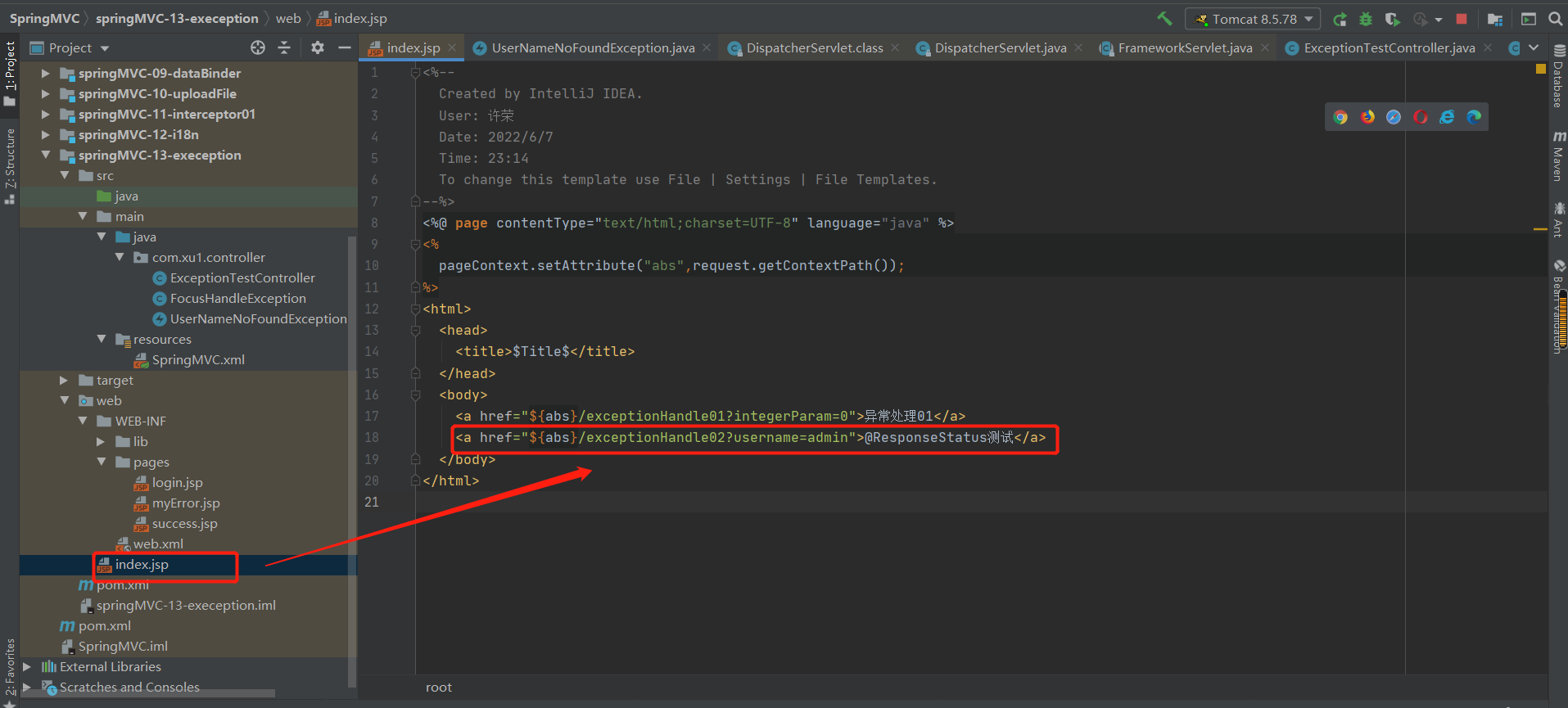Expand the springMVC-09-dataBinder module
This screenshot has width=1568, height=708.
[x=46, y=73]
